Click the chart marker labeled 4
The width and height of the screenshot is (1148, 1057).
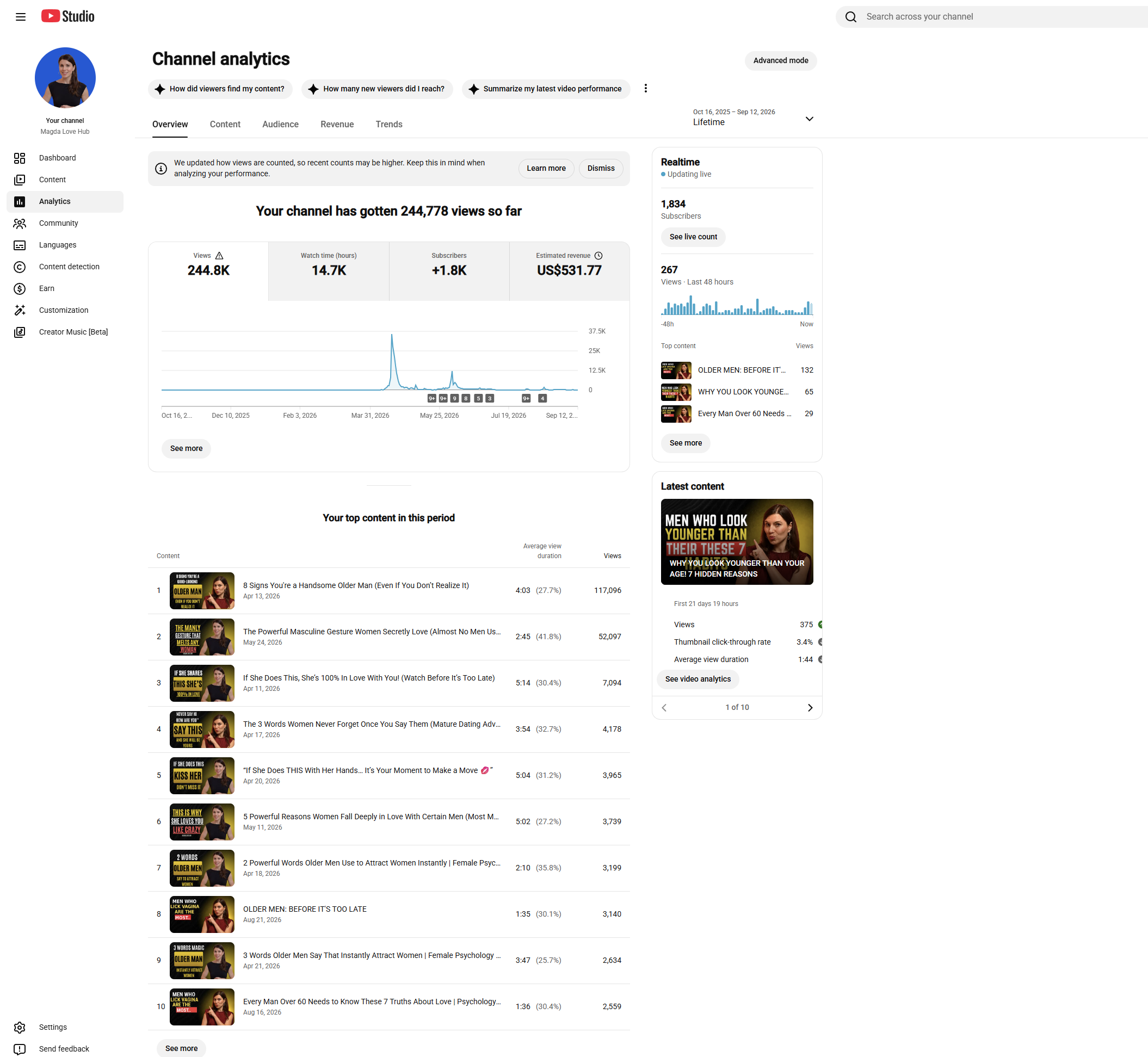(542, 399)
